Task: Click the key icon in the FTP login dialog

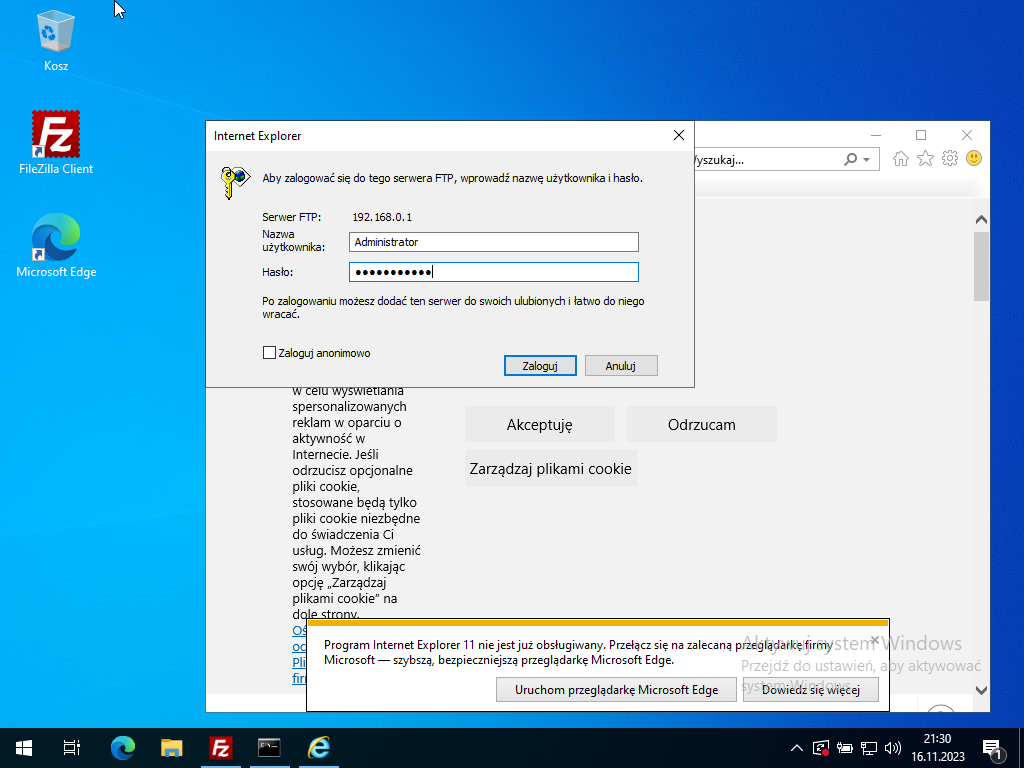Action: point(235,183)
